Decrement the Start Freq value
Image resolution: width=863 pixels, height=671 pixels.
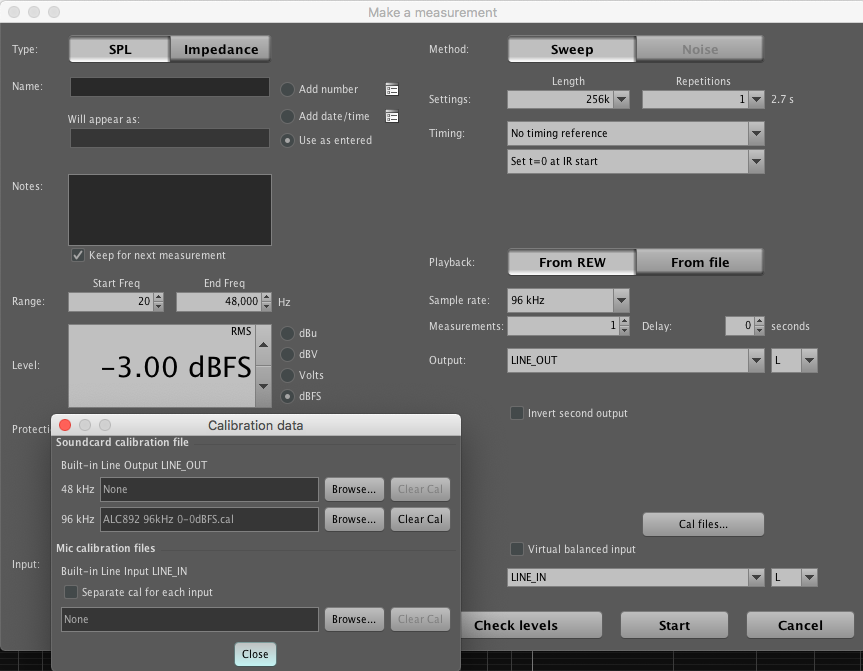pos(159,306)
